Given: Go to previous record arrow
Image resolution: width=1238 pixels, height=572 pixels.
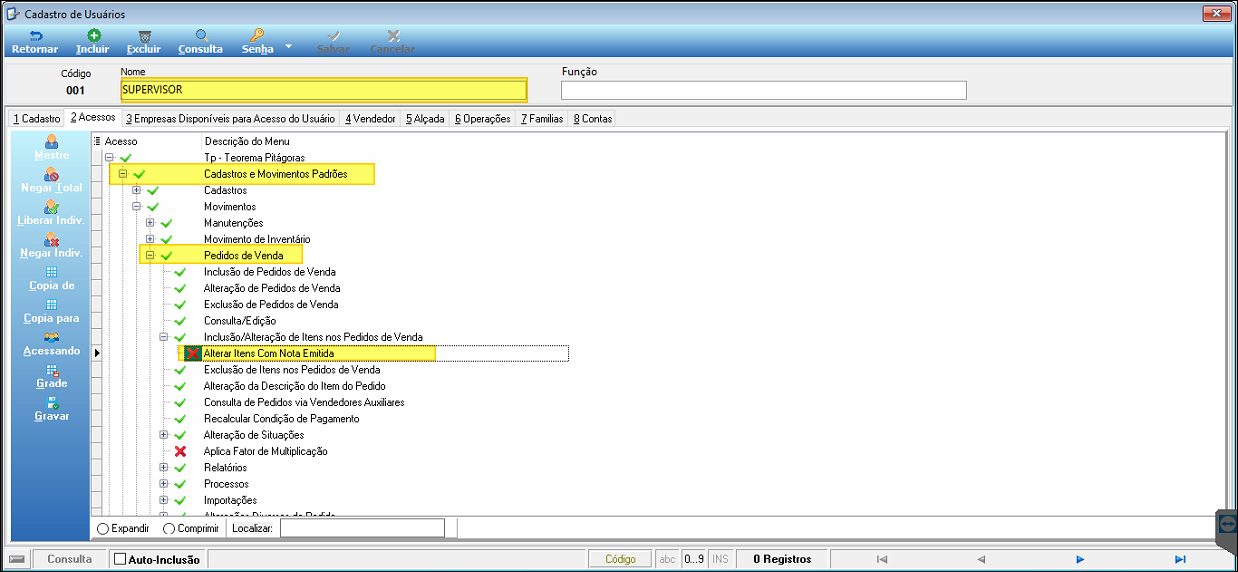Looking at the screenshot, I should (981, 559).
